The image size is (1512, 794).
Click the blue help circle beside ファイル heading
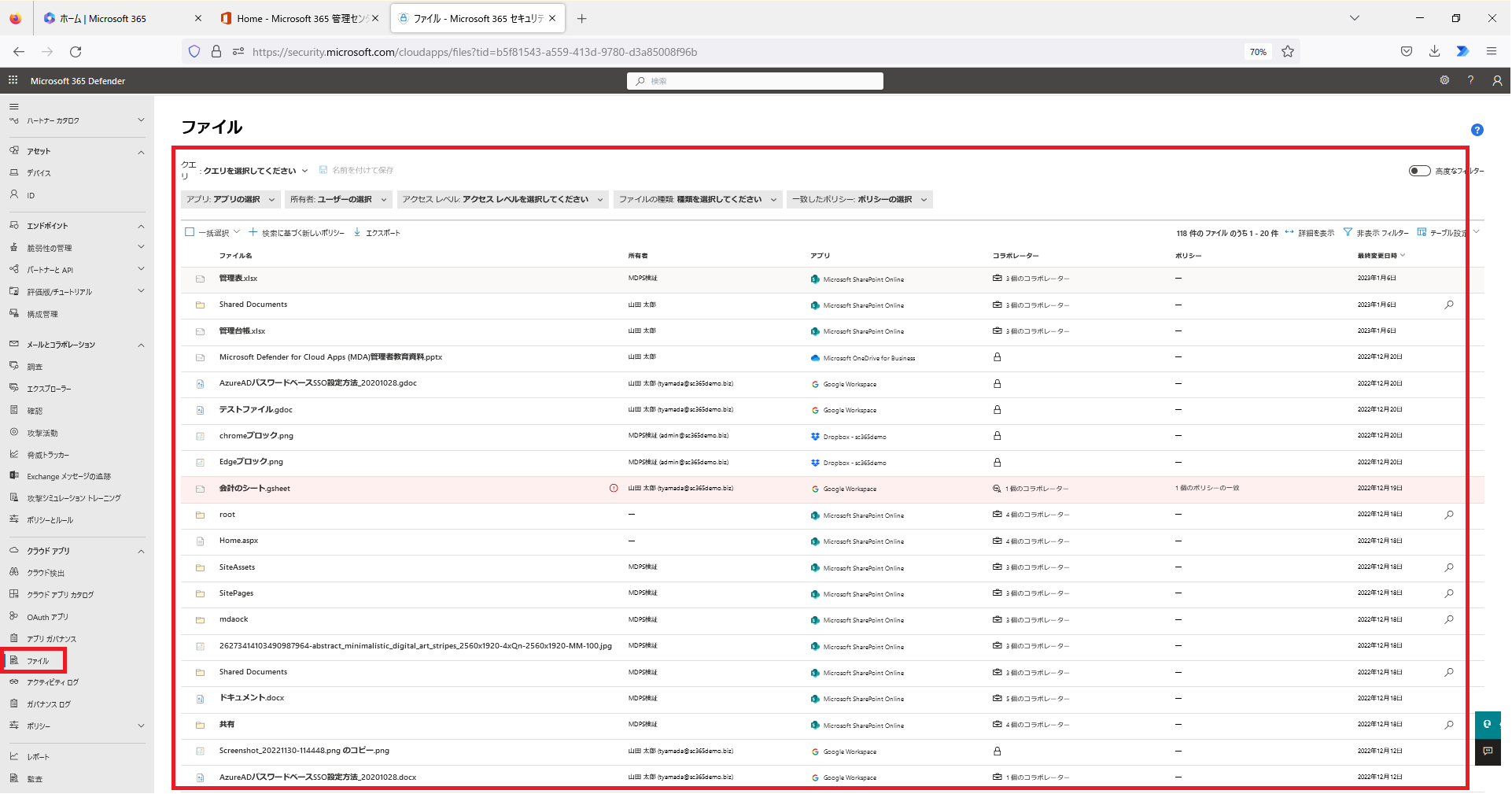coord(1477,130)
